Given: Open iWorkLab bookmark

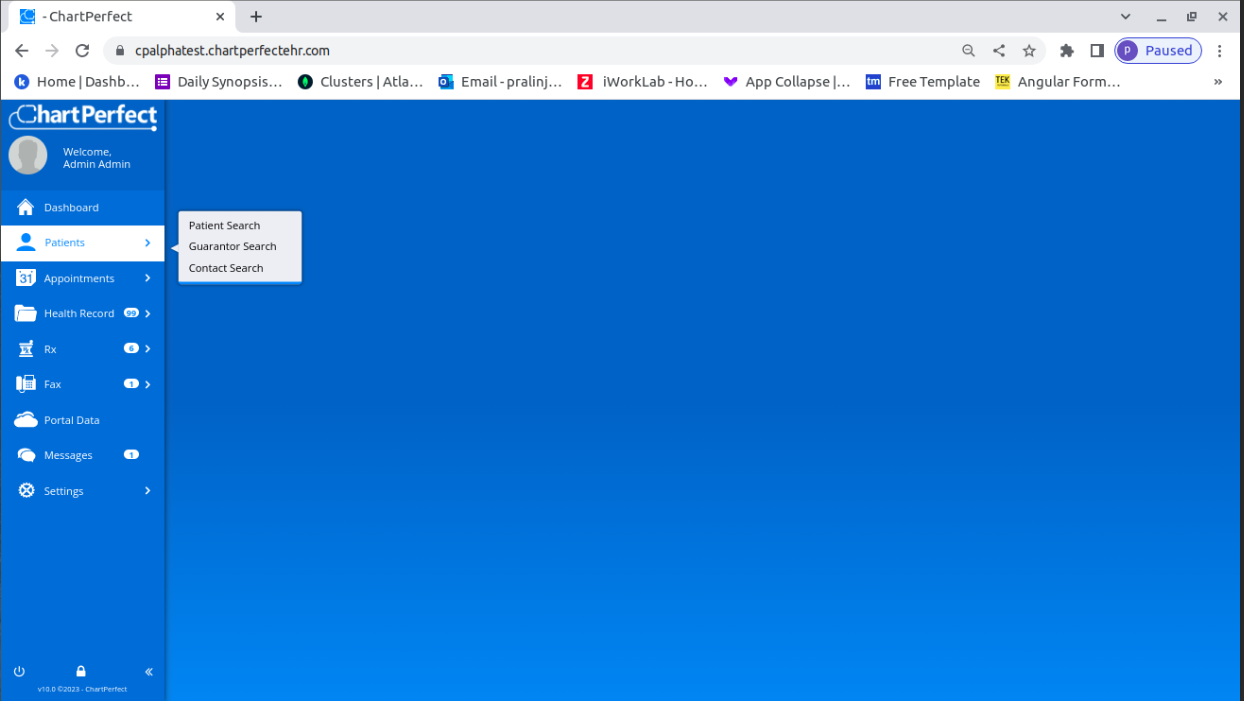Looking at the screenshot, I should (x=643, y=82).
